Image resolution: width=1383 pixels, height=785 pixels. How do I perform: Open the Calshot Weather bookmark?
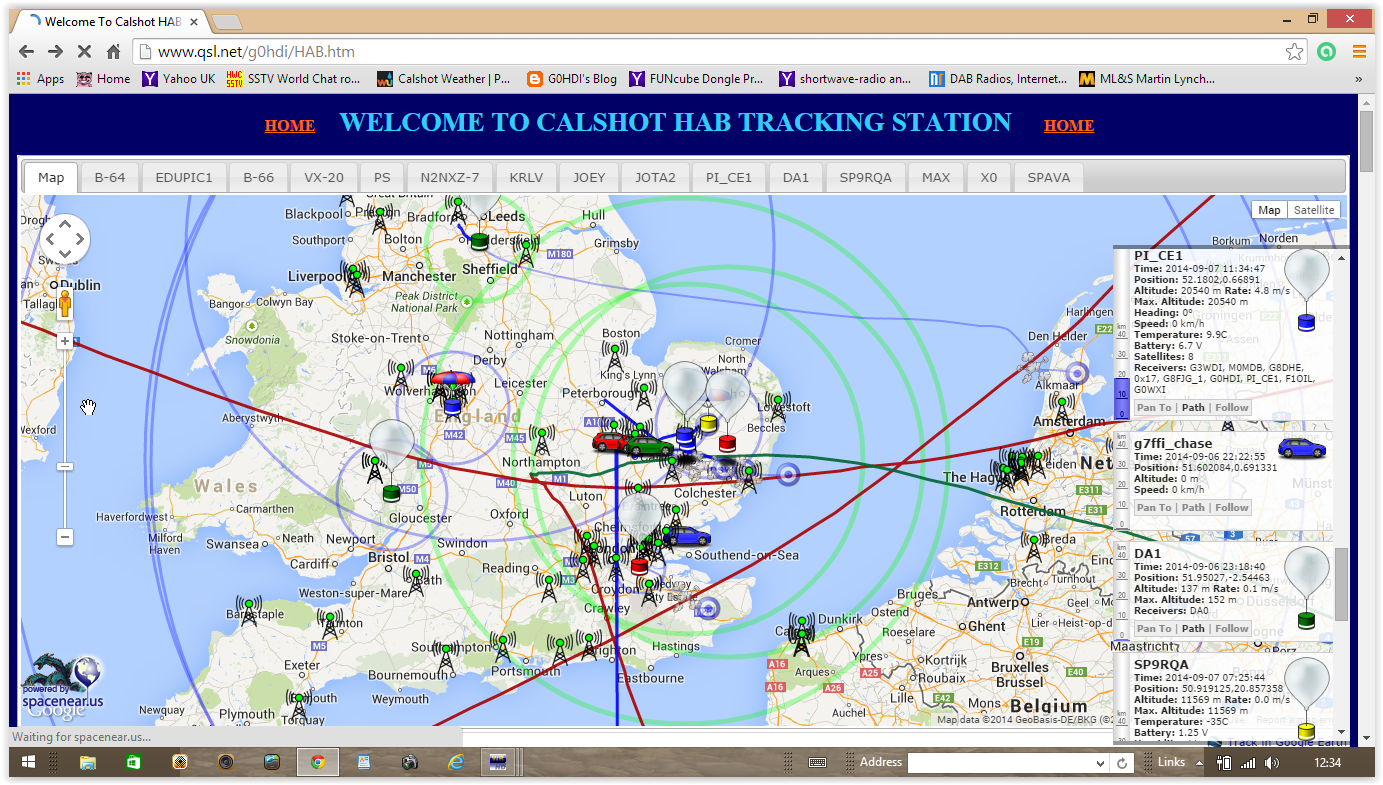[x=444, y=79]
